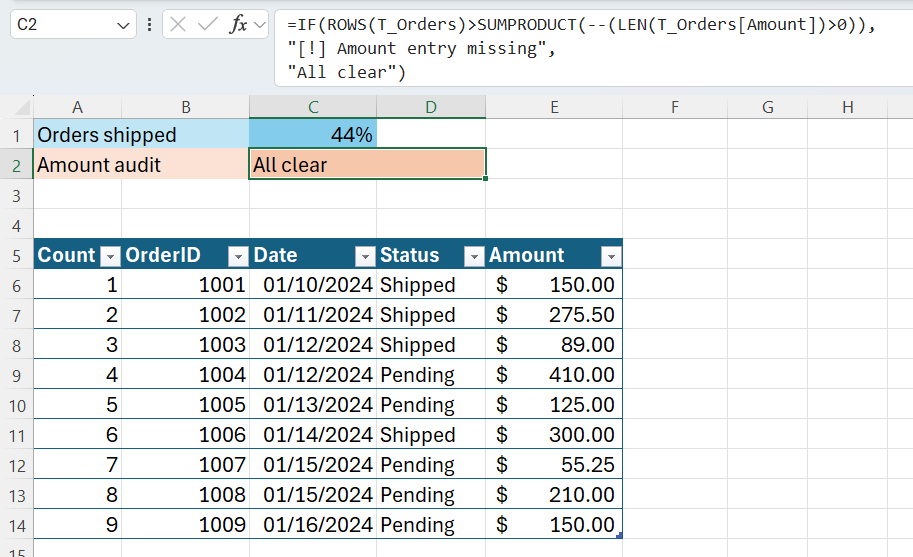Select date cell 01/11/2024

click(x=313, y=315)
